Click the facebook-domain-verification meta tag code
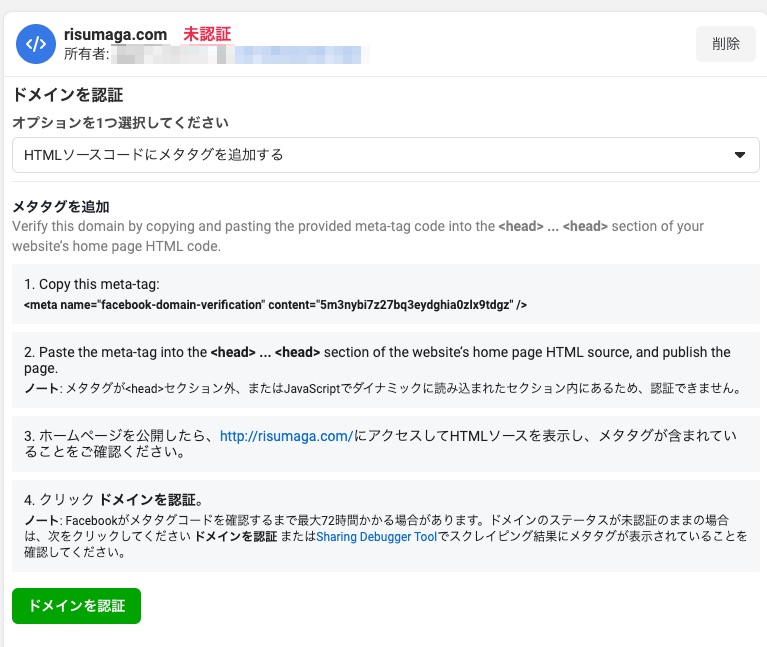Image resolution: width=767 pixels, height=647 pixels. (275, 305)
